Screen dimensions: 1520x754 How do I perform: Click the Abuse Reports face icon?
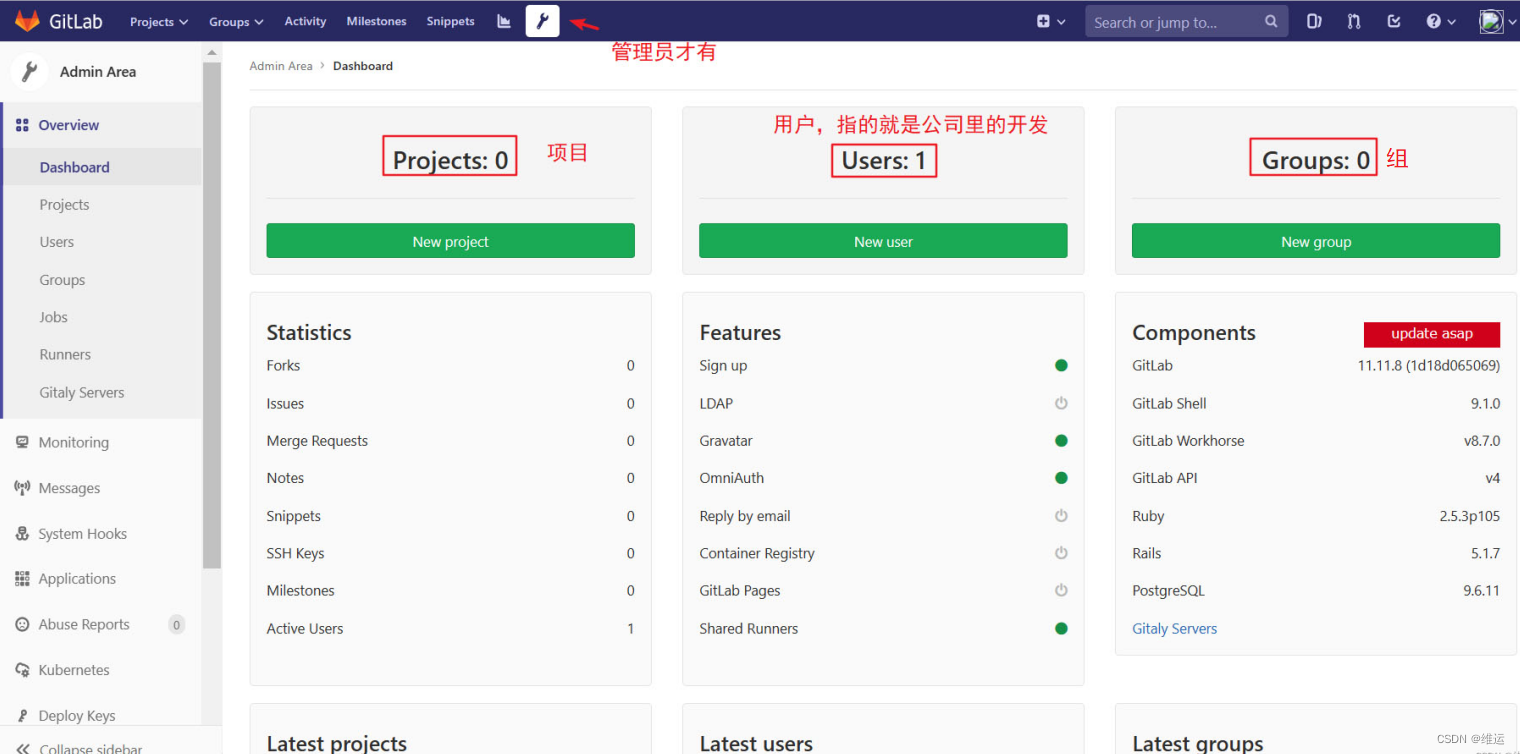click(22, 624)
